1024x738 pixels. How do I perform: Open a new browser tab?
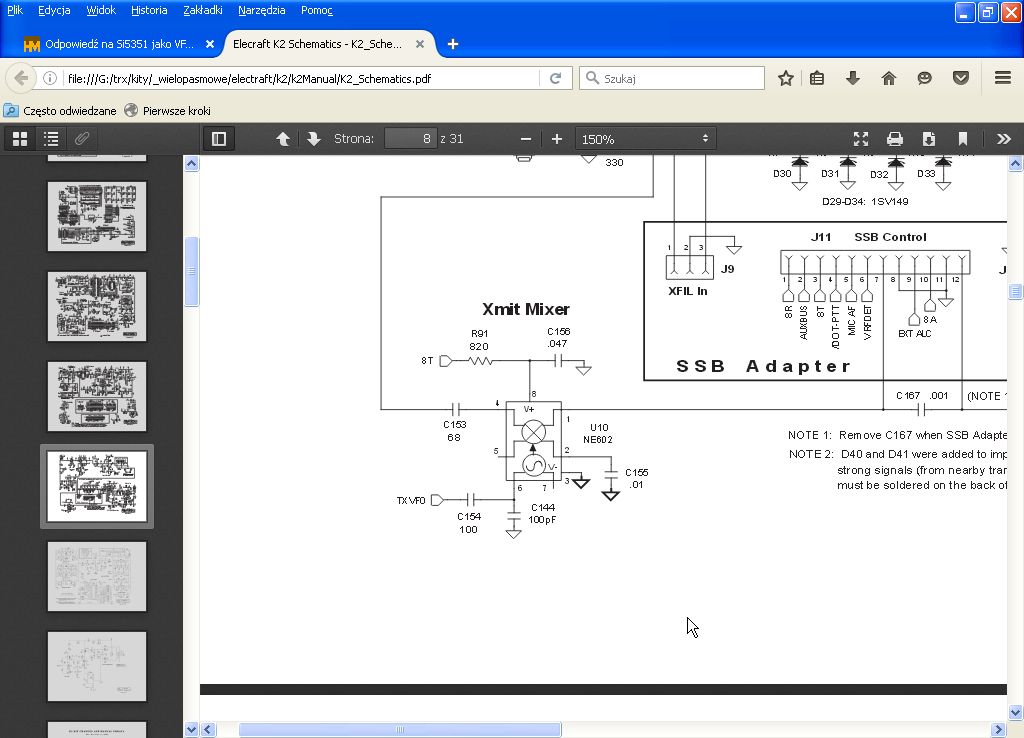point(453,44)
